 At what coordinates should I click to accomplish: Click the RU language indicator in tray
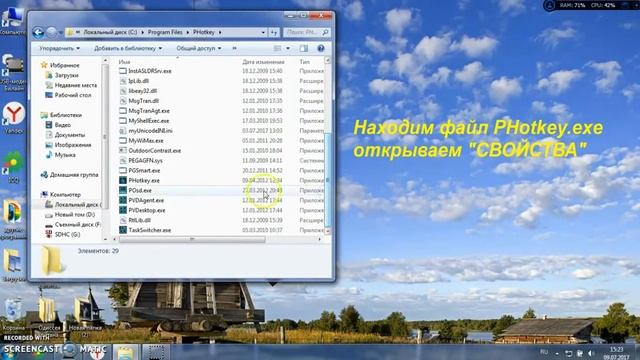click(x=544, y=352)
